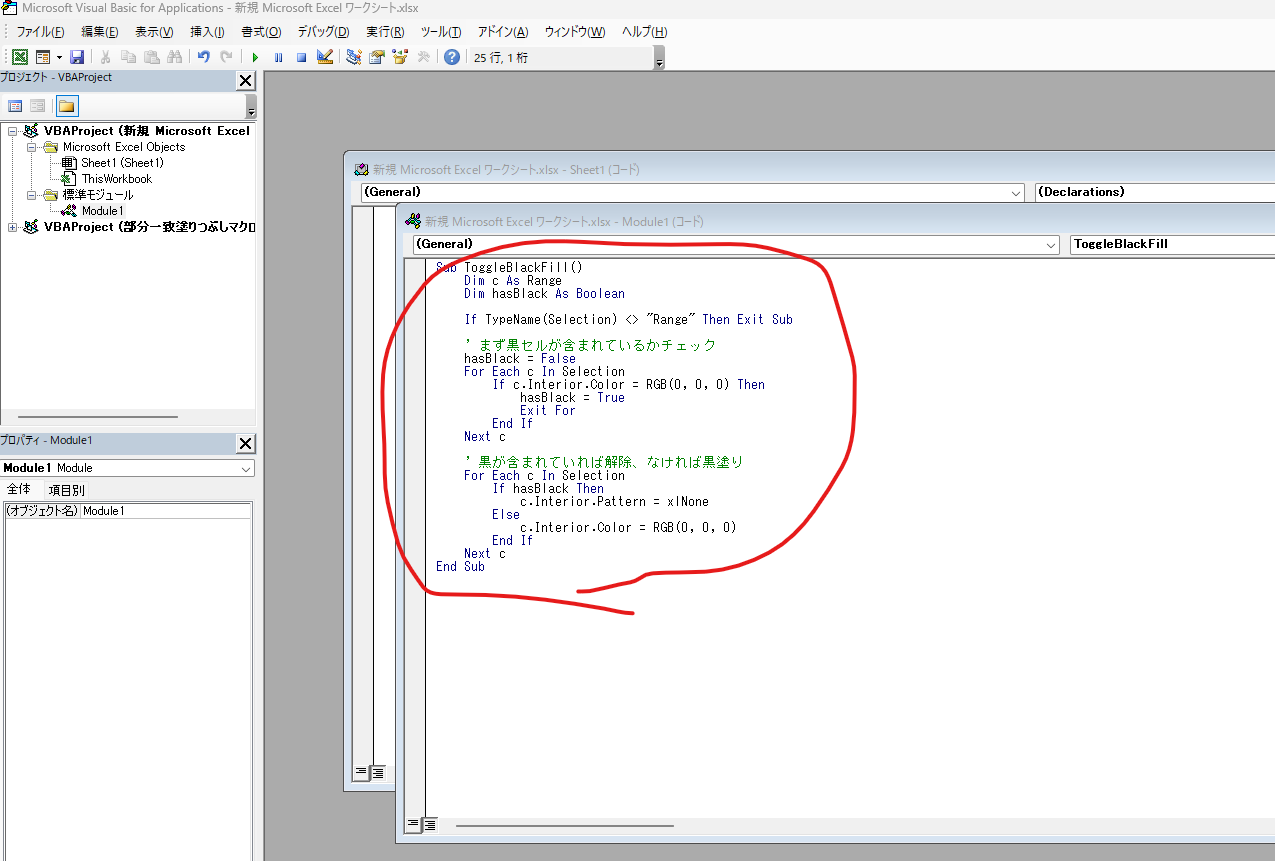
Task: Collapse the 標準モジュール folder in tree
Action: [32, 195]
